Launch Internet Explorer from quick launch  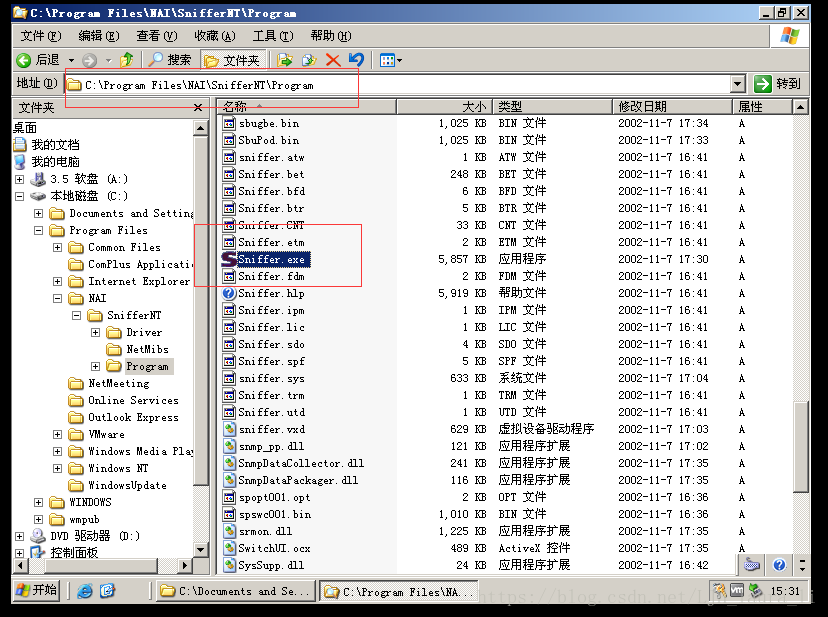coord(84,591)
